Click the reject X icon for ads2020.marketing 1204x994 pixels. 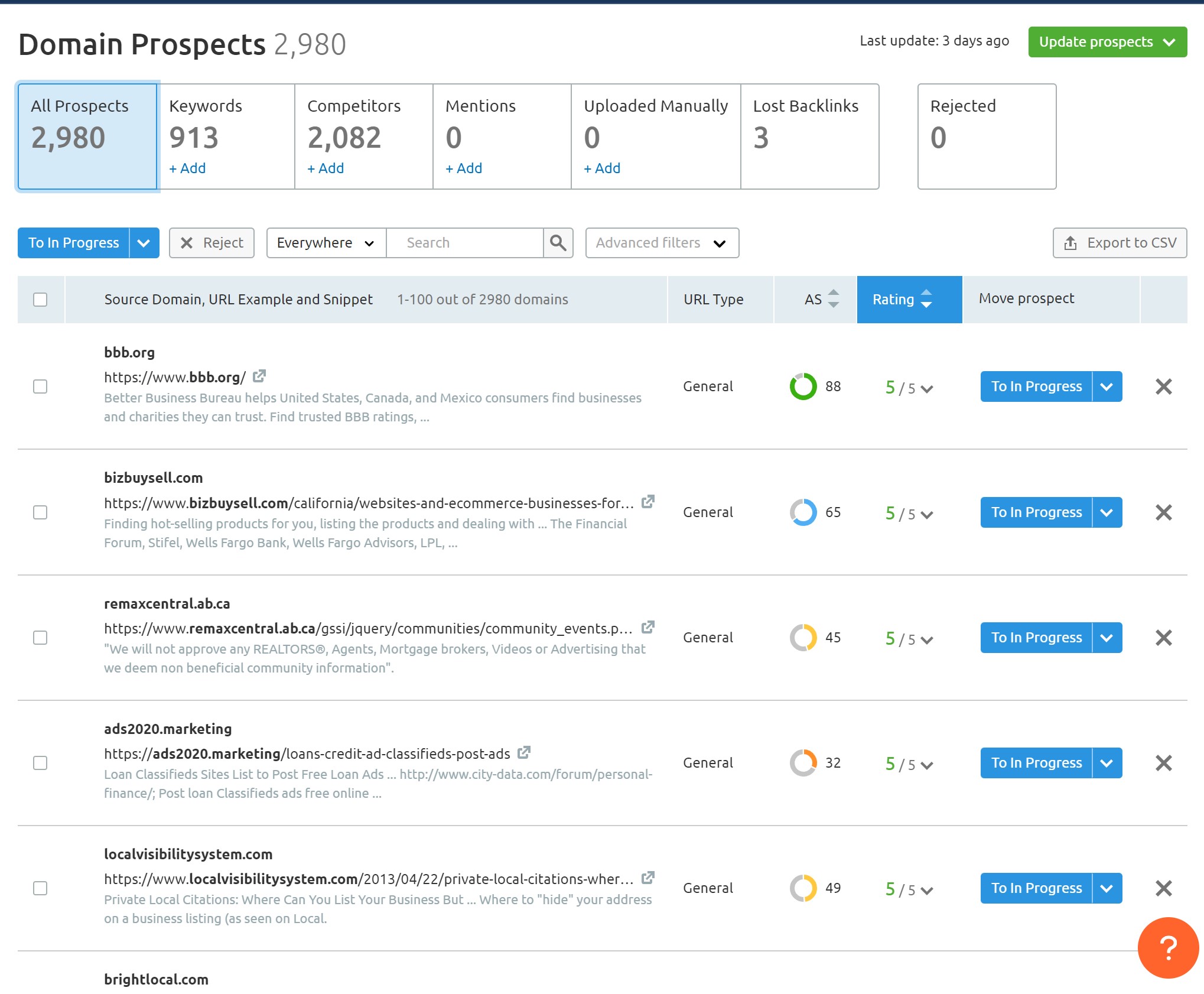(1163, 763)
